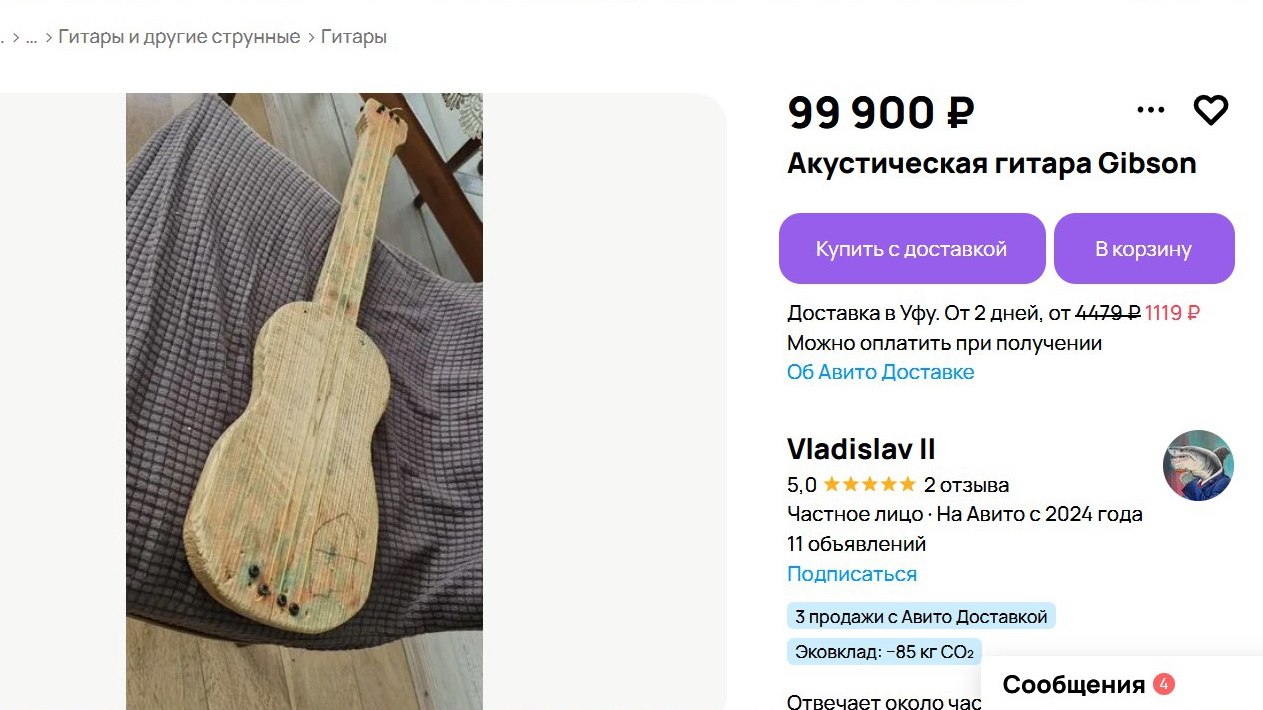Subscribe to seller via Подписаться

(852, 574)
